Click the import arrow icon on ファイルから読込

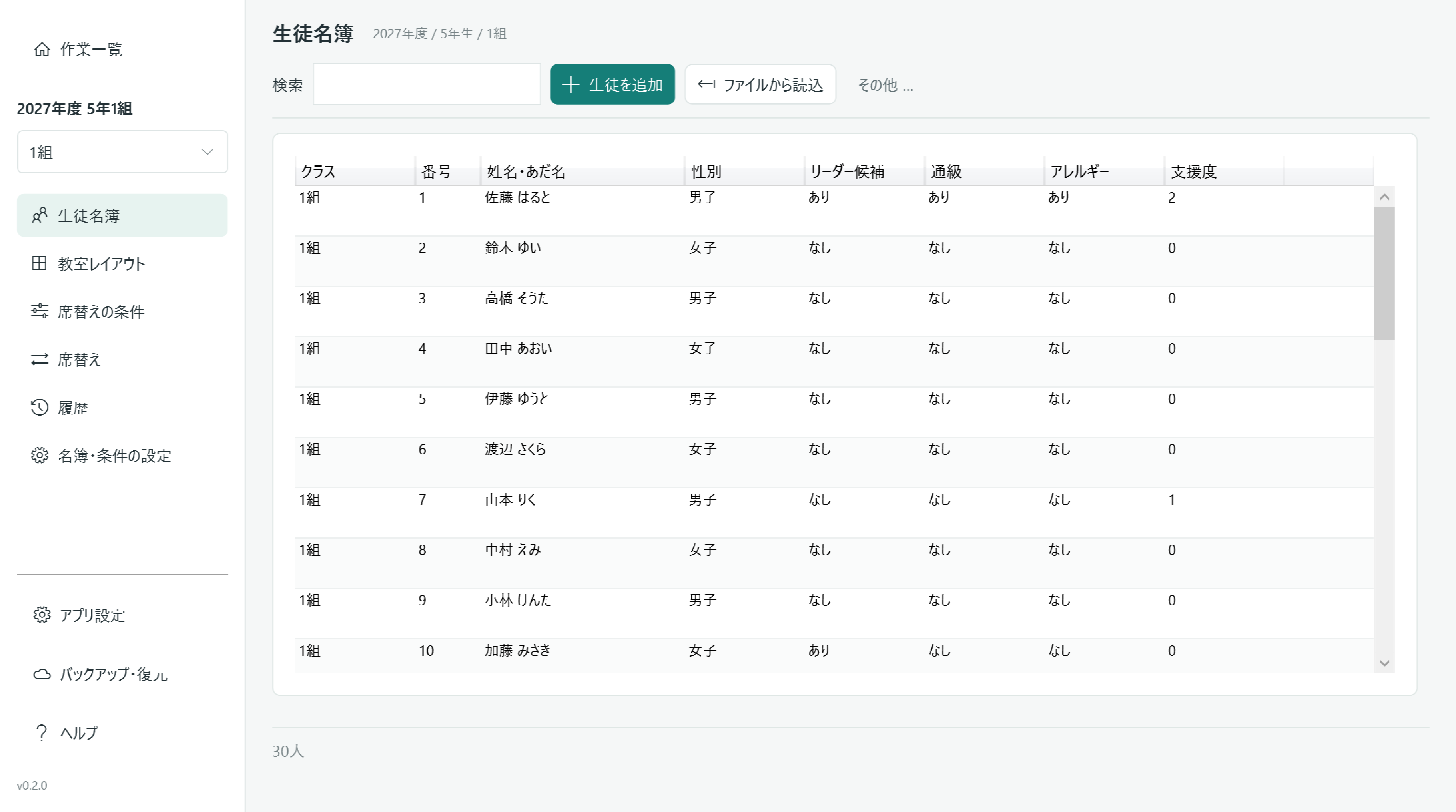pyautogui.click(x=706, y=84)
